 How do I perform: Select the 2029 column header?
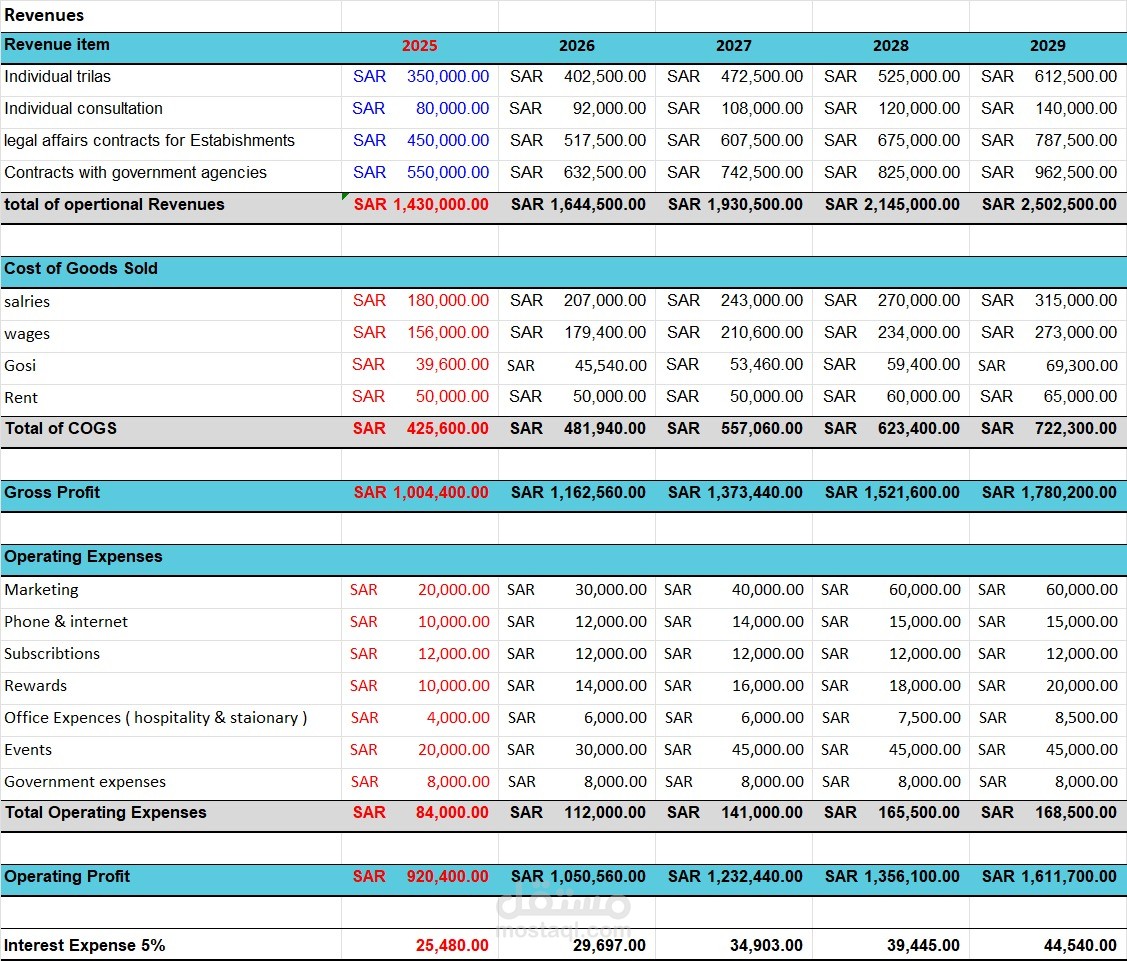(x=1048, y=46)
